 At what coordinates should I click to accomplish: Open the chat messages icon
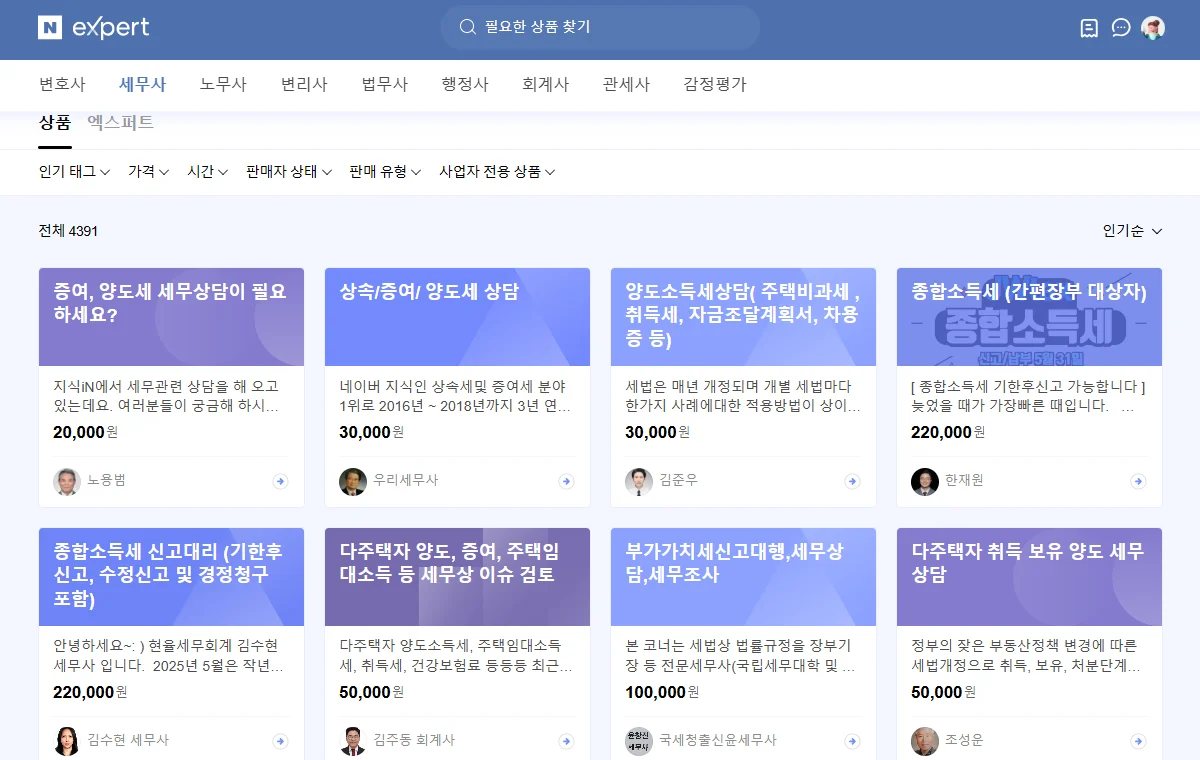coord(1121,28)
